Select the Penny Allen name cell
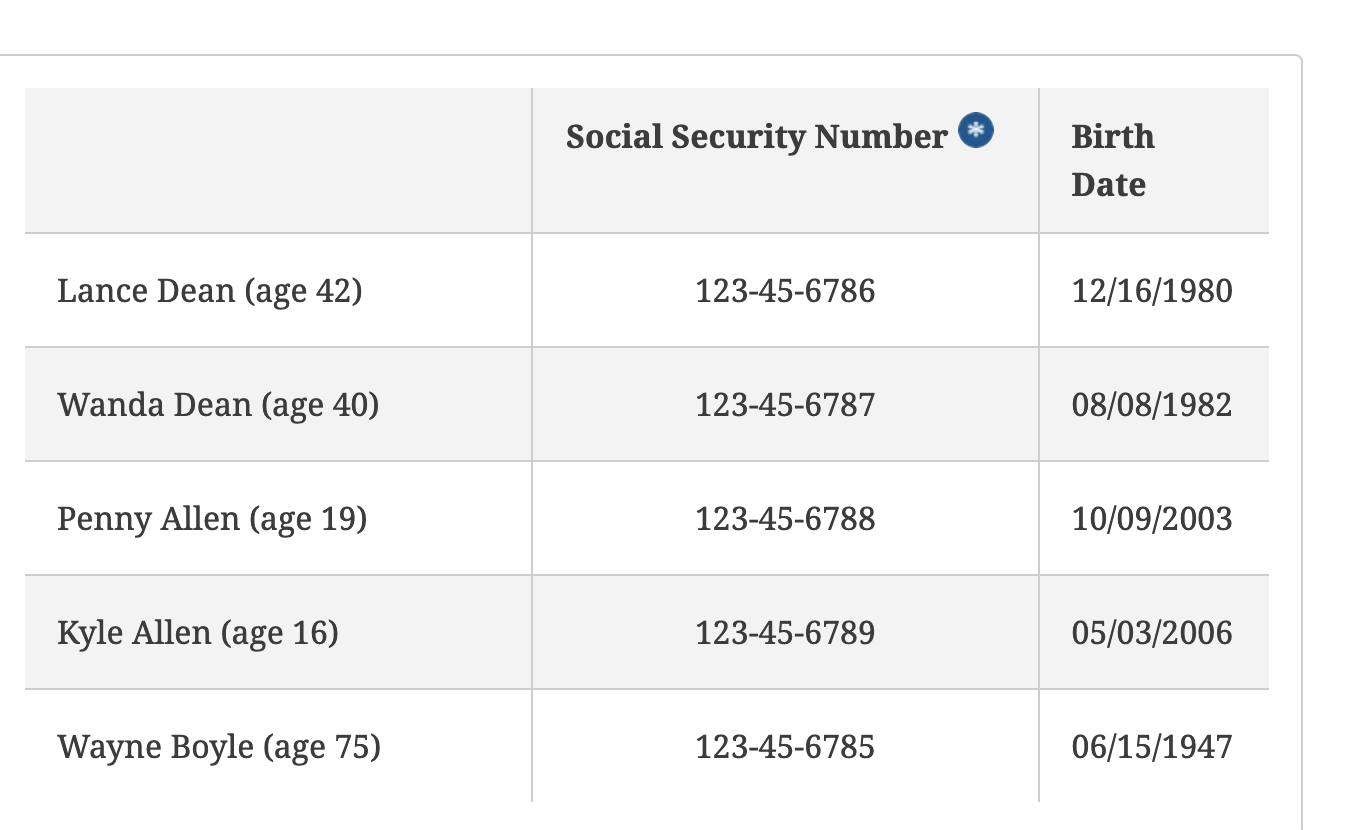Screen dimensions: 1346x830 pos(212,519)
